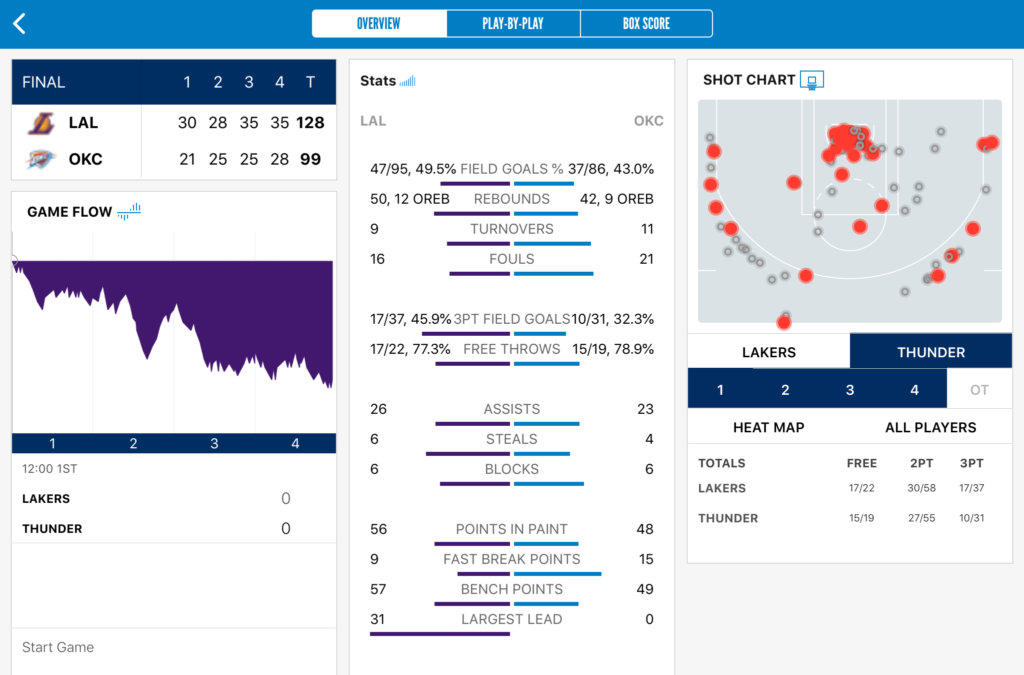Screen dimensions: 1024x675
Task: Show Thunder shots in shot chart
Action: pos(930,352)
